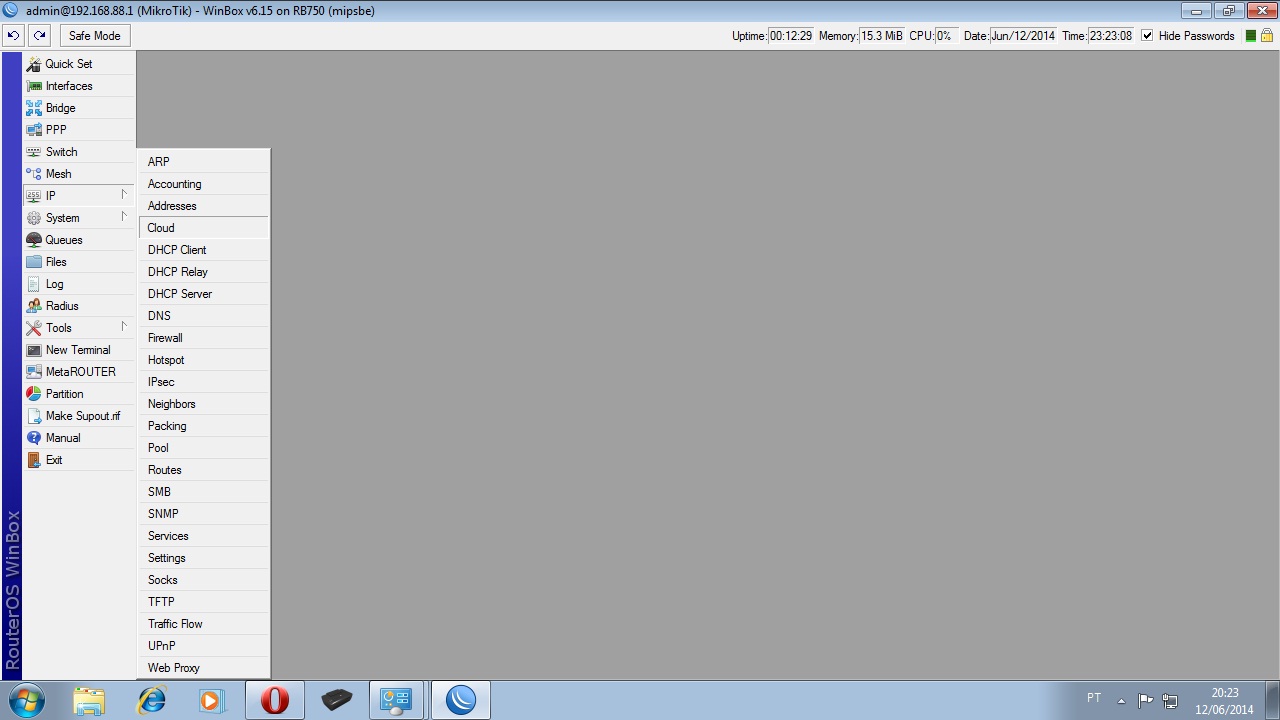Expand the IP submenu arrow
1280x720 pixels.
coord(124,195)
